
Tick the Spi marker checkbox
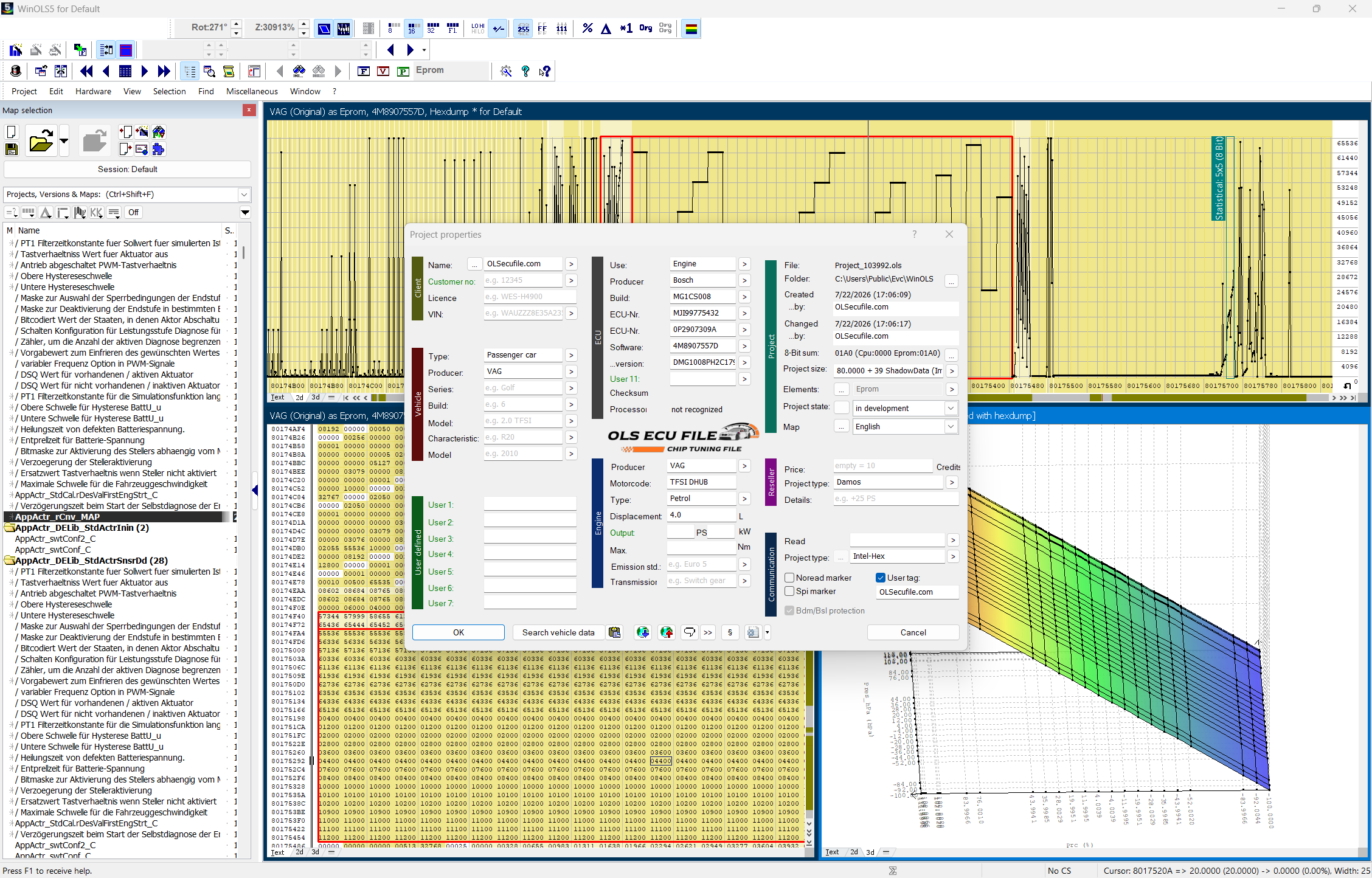pos(789,591)
